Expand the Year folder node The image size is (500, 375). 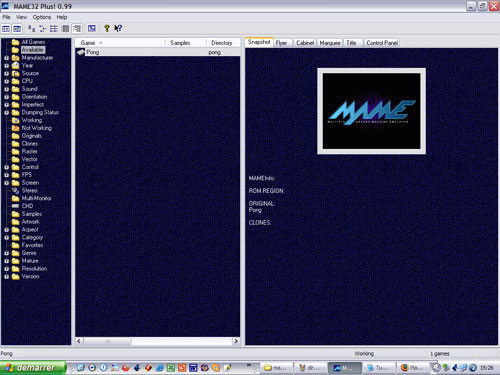click(6, 66)
